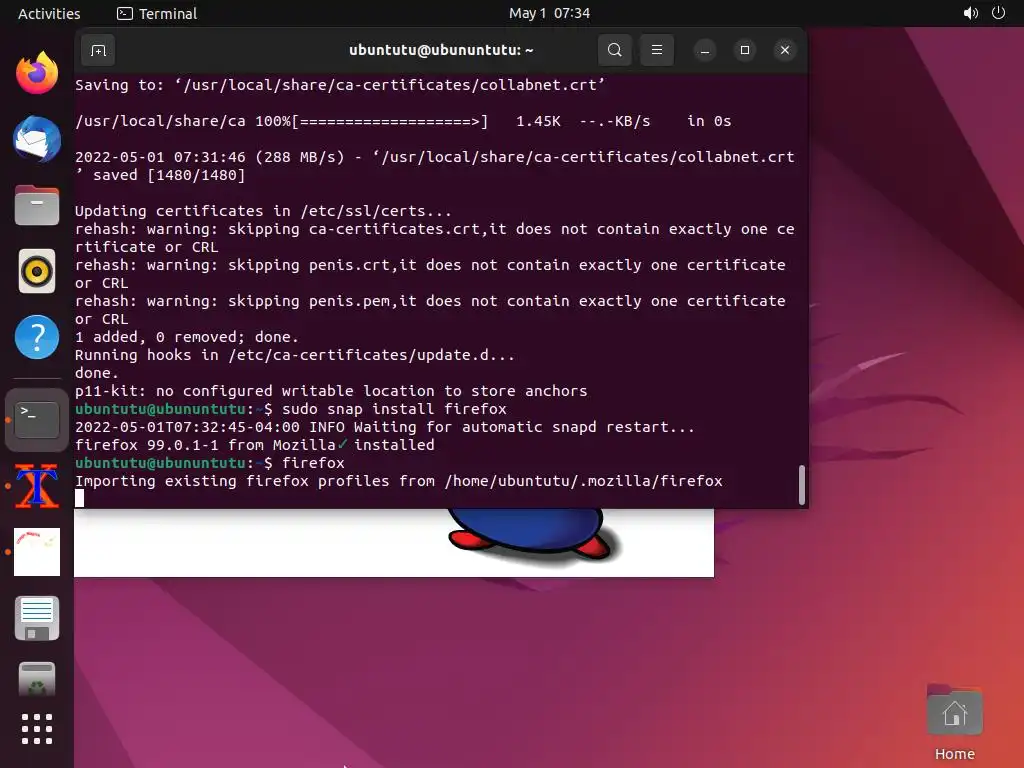Viewport: 1024px width, 768px height.
Task: Click 'firefox 99.0.1-1 from Mozilla' line
Action: click(255, 445)
